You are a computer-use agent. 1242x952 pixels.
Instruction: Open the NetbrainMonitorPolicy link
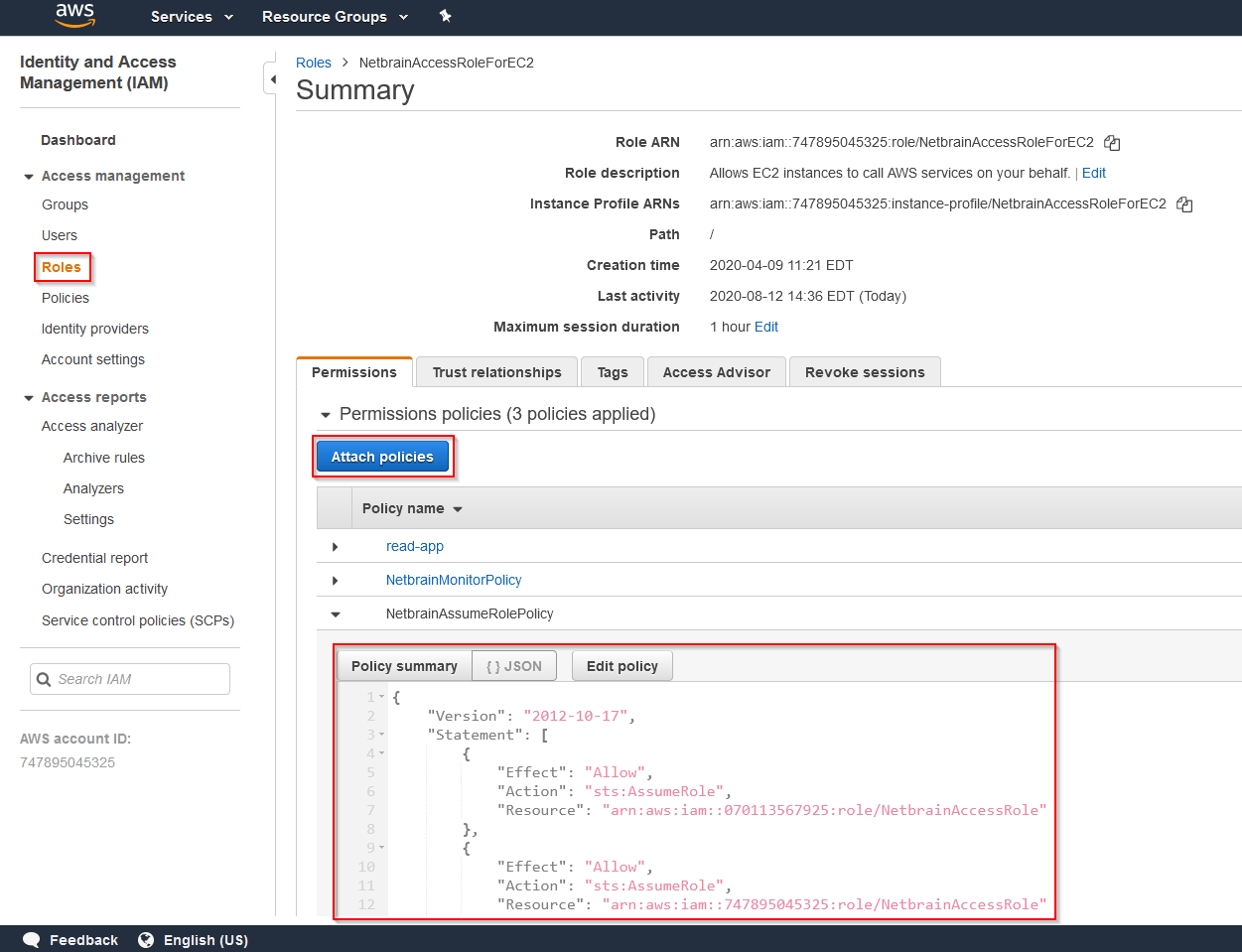click(x=454, y=580)
